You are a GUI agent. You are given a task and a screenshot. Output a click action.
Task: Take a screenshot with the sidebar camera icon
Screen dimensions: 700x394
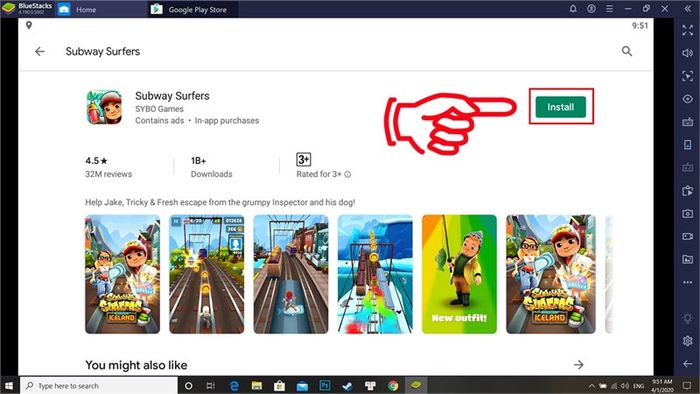point(688,213)
